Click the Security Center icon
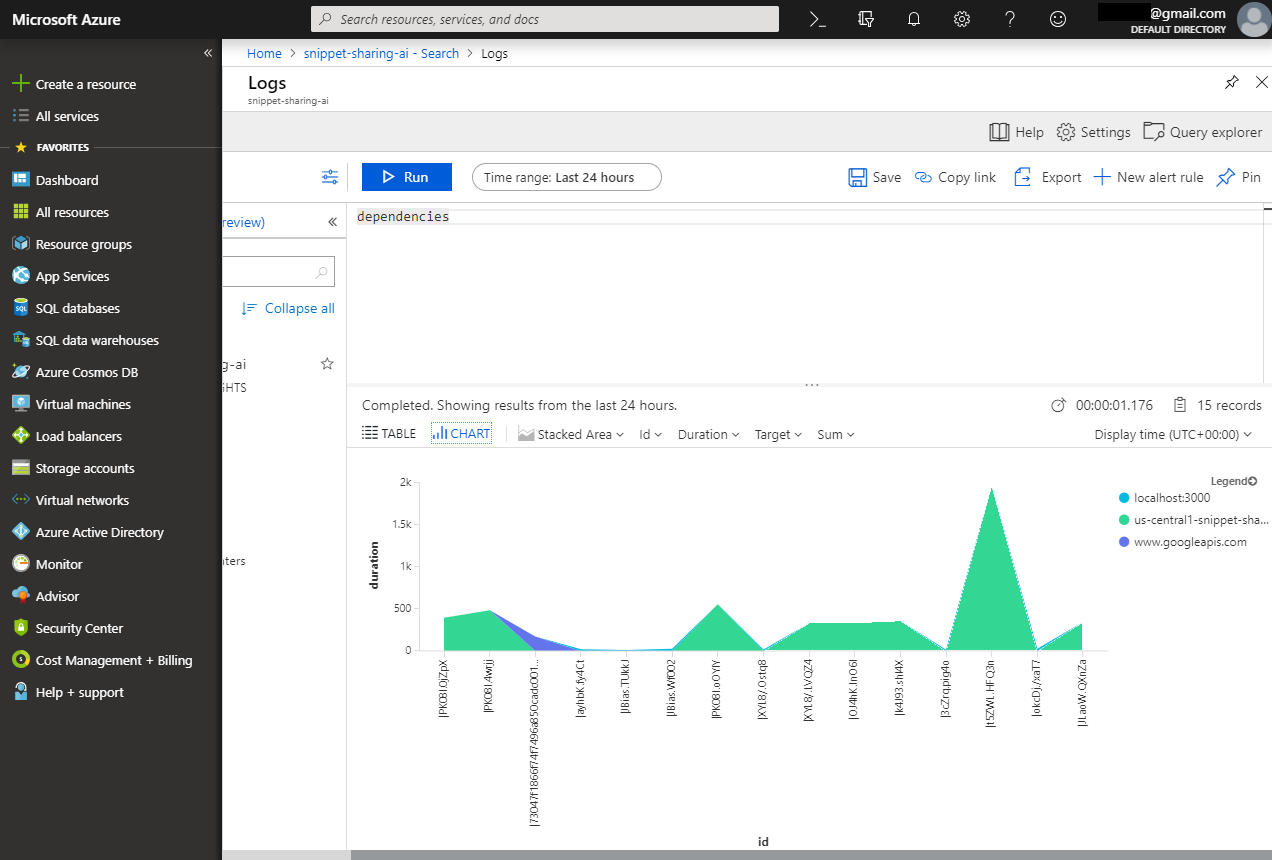Image resolution: width=1272 pixels, height=860 pixels. click(20, 628)
